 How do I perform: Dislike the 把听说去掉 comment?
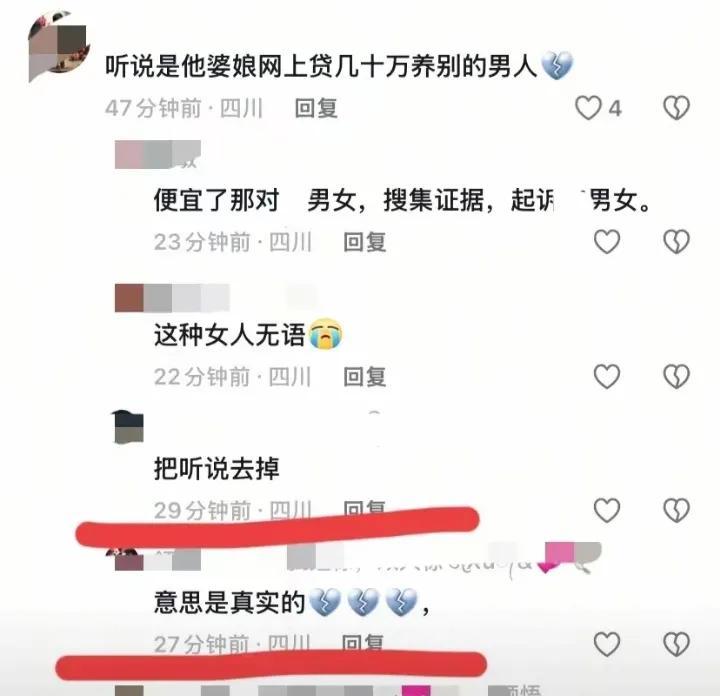coord(676,510)
